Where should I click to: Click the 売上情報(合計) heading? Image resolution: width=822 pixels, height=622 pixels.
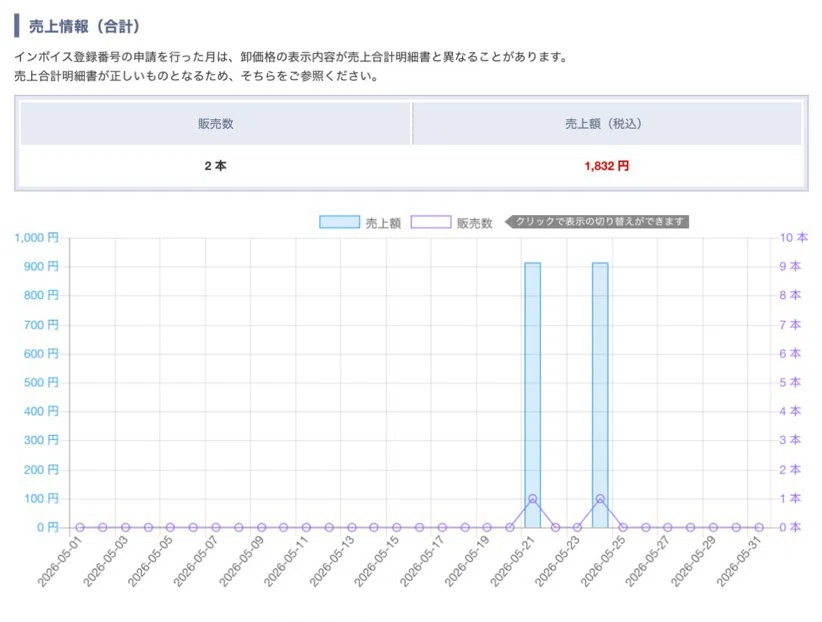tap(84, 26)
